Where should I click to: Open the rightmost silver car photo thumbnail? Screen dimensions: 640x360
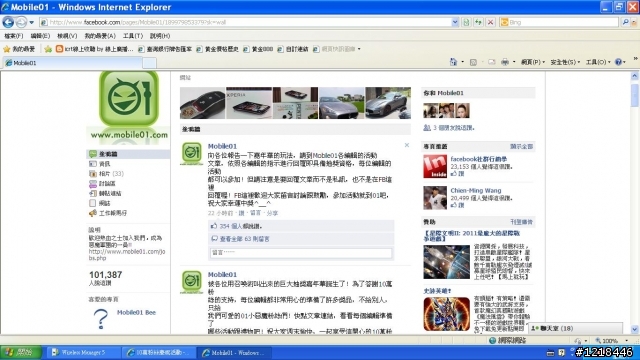[x=388, y=103]
